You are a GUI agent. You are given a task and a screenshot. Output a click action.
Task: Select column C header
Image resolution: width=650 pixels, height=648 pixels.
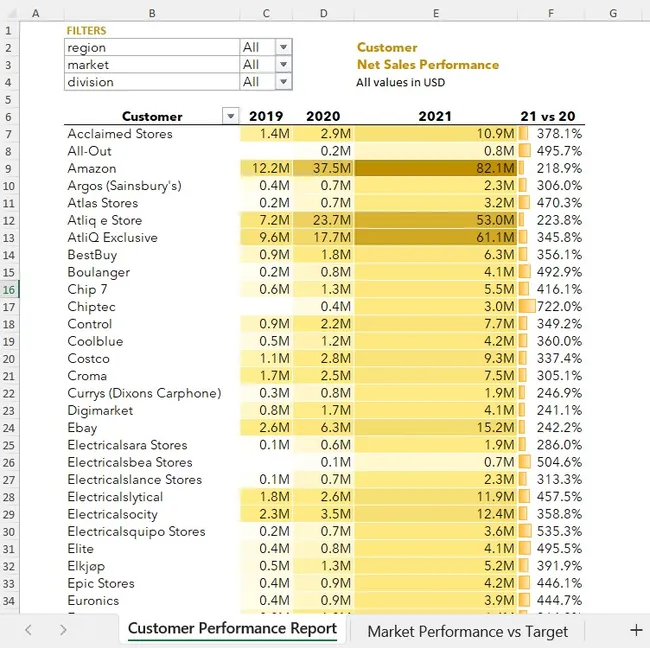tap(266, 13)
